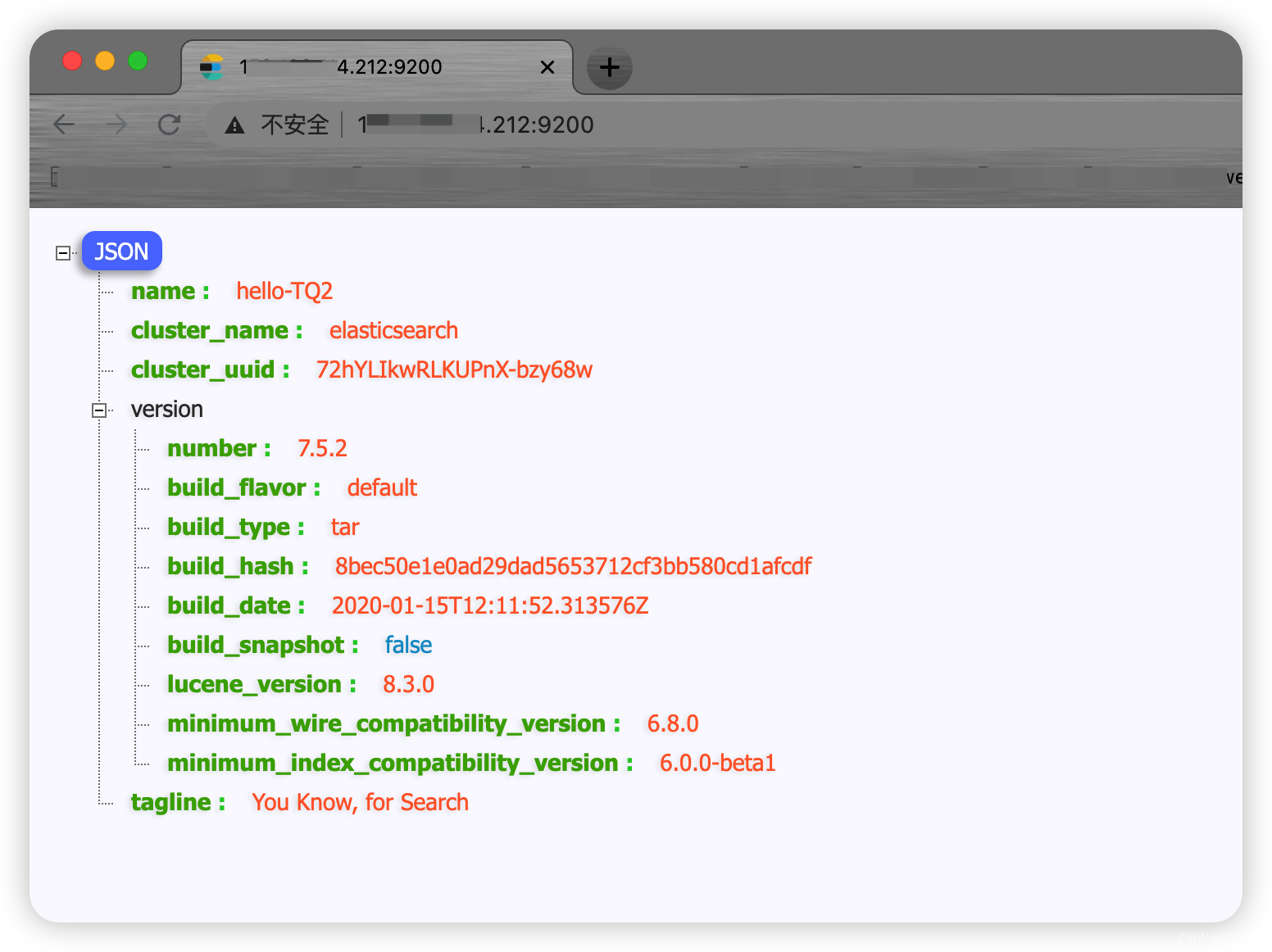Image resolution: width=1272 pixels, height=952 pixels.
Task: Click the number key
Action: click(219, 448)
